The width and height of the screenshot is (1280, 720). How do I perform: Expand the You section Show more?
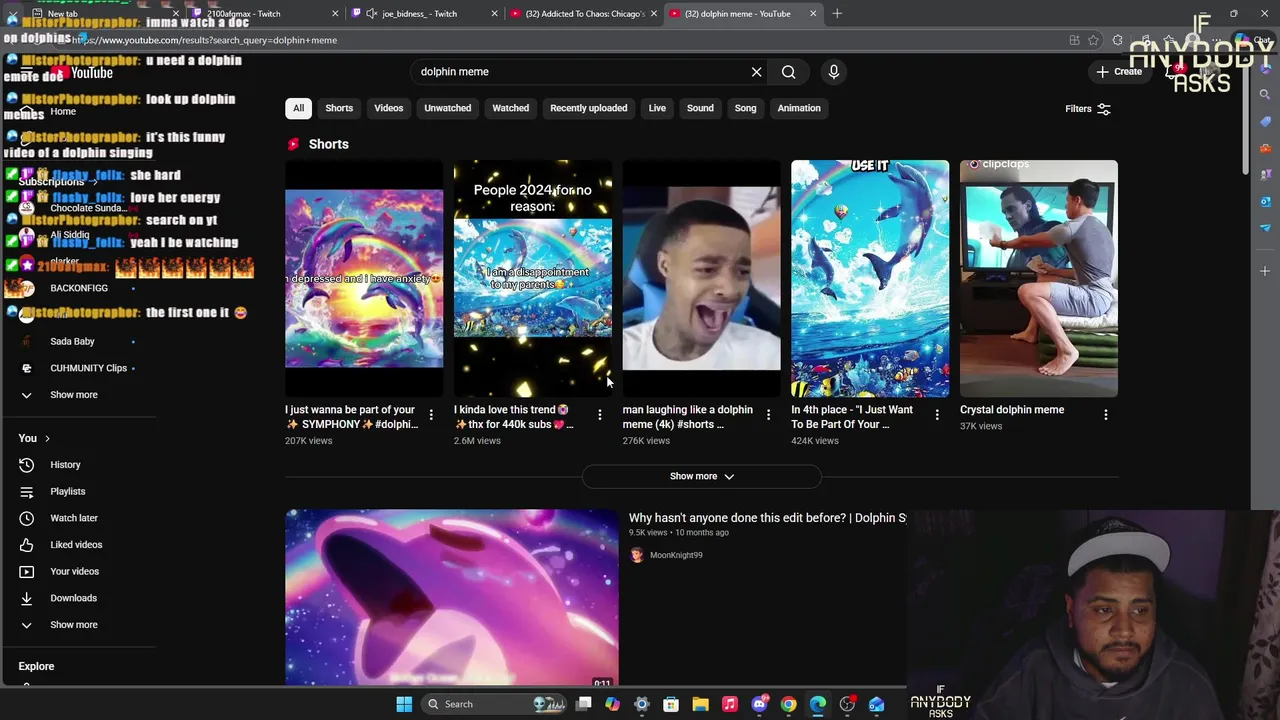coord(74,625)
